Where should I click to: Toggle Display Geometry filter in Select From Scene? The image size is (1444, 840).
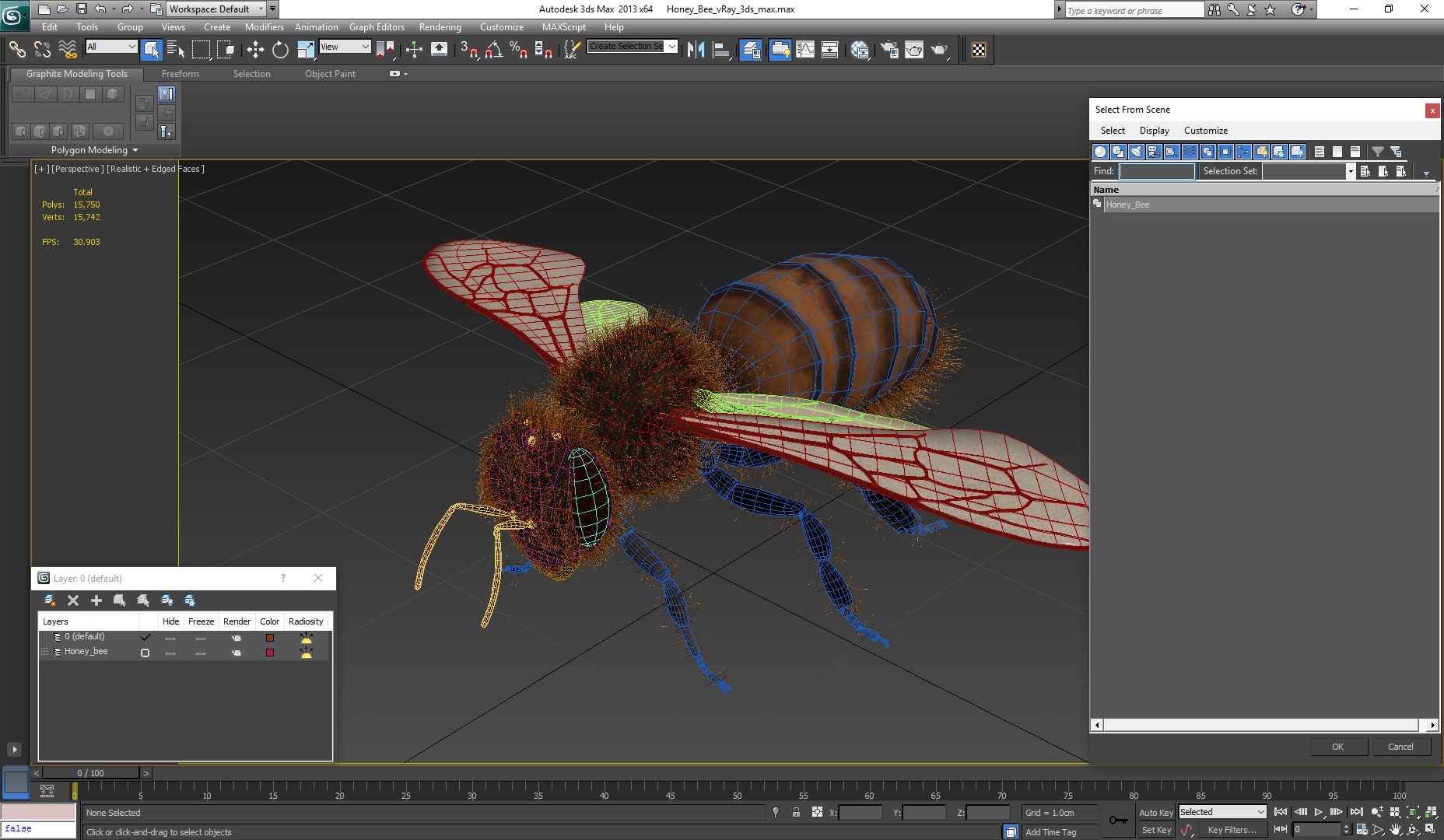pyautogui.click(x=1100, y=152)
